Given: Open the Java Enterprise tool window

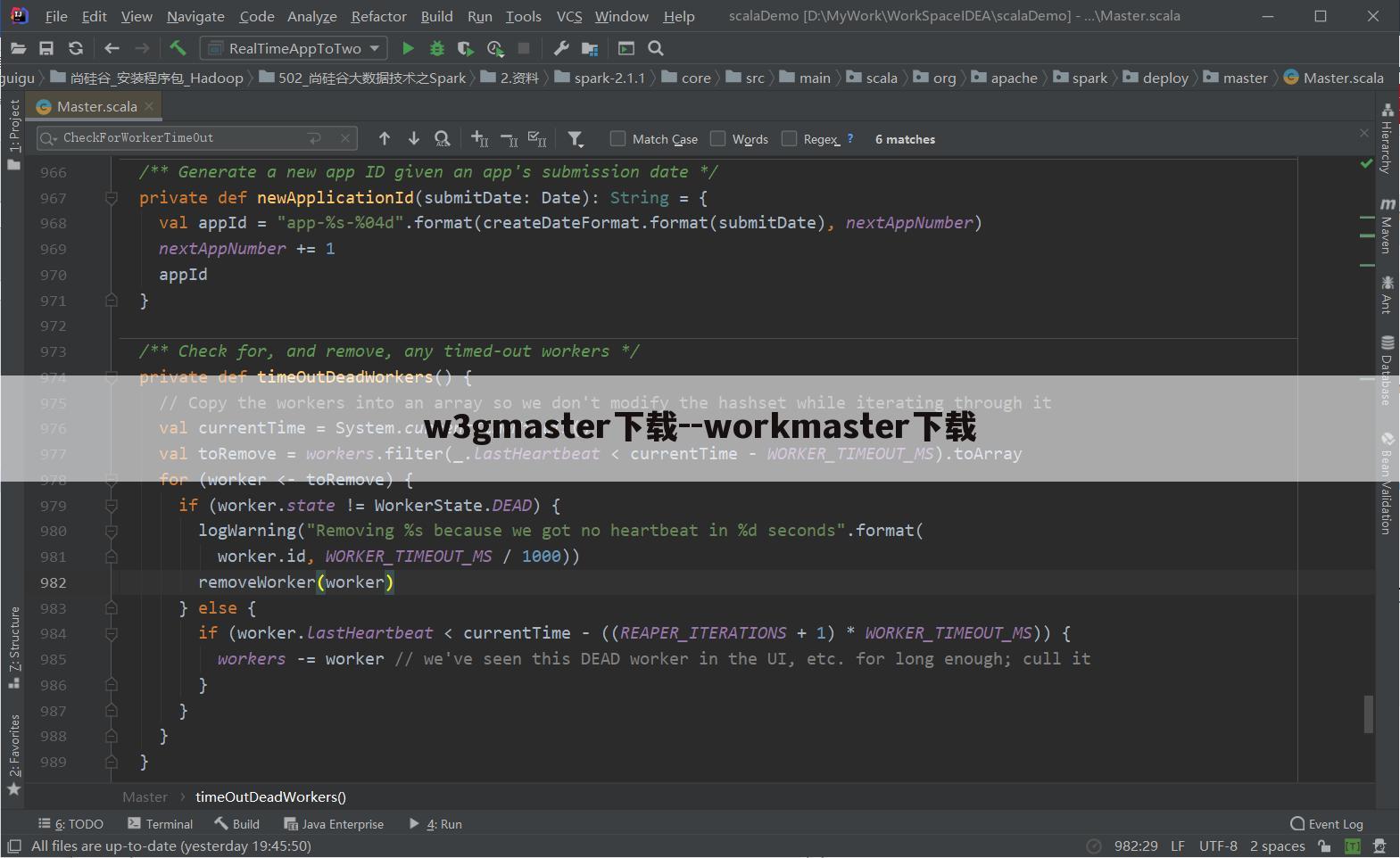Looking at the screenshot, I should (x=334, y=823).
